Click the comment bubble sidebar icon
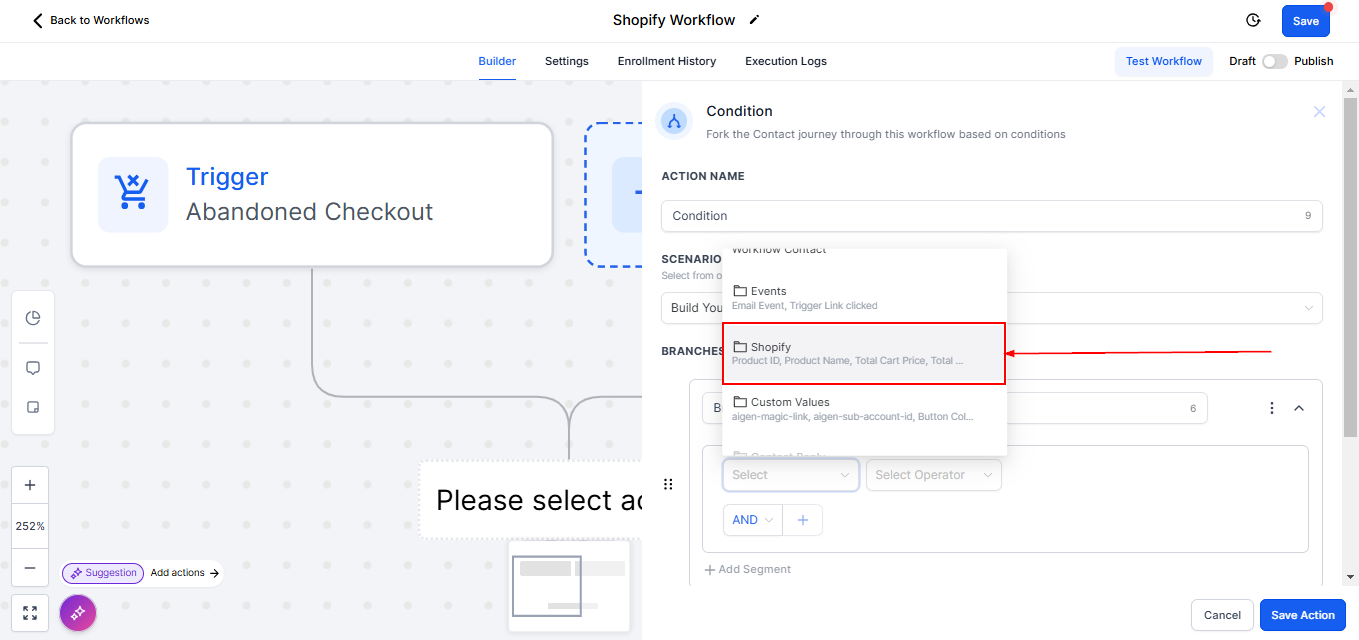 coord(33,368)
